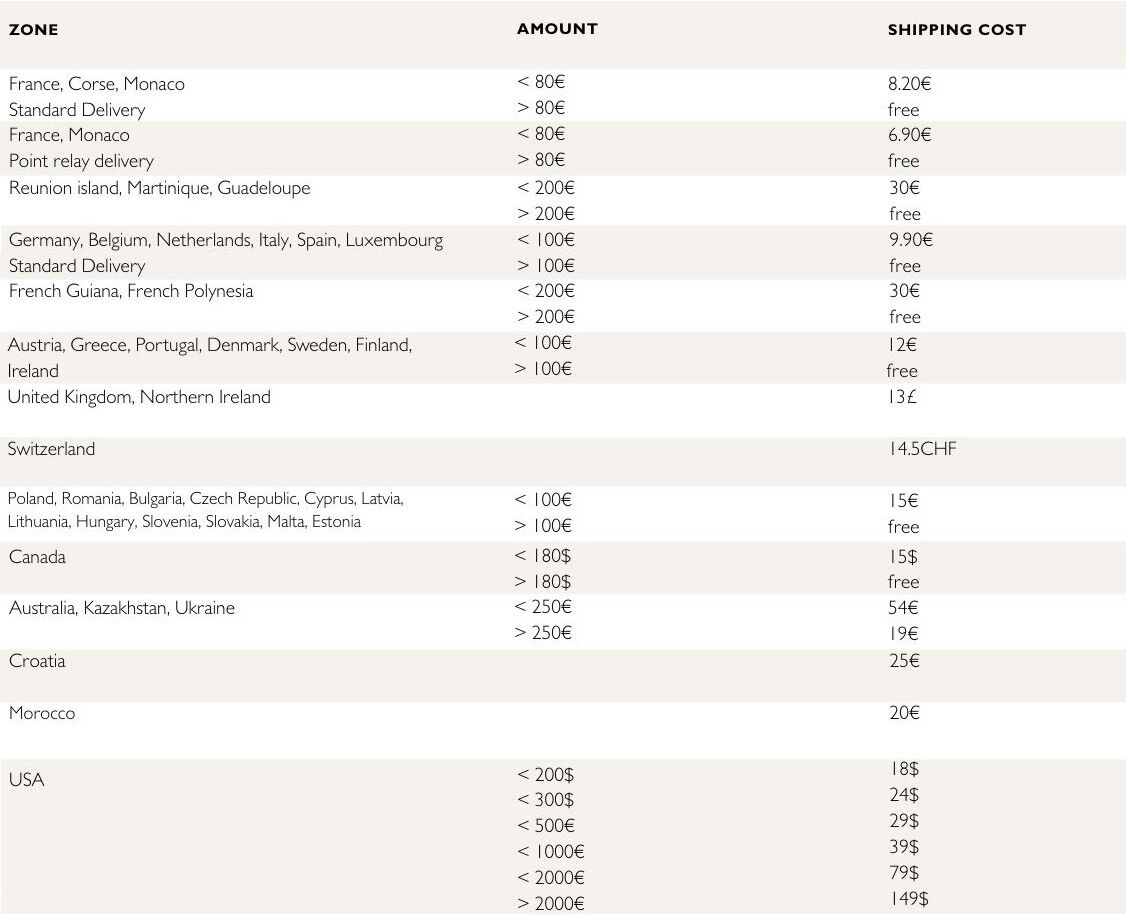Viewport: 1126px width, 916px height.
Task: Select the French Guiana, French Polynesia zone
Action: pyautogui.click(x=131, y=291)
